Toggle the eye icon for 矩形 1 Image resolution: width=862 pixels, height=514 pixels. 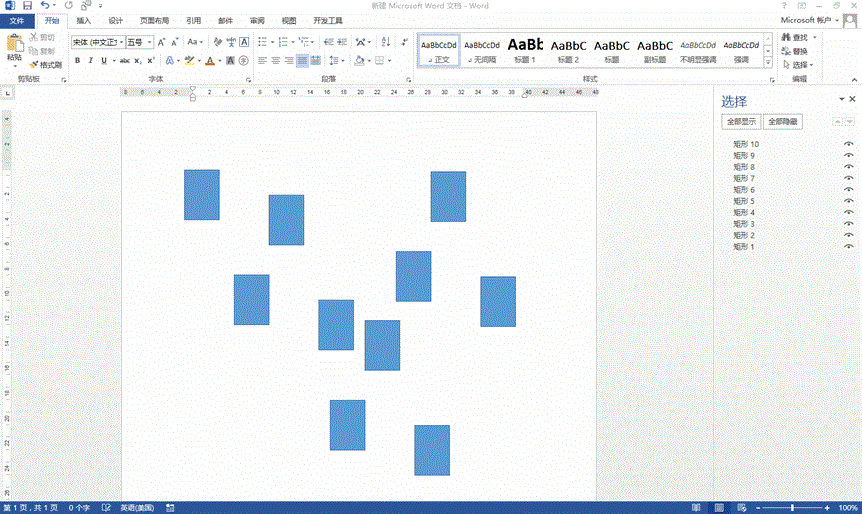coord(848,246)
